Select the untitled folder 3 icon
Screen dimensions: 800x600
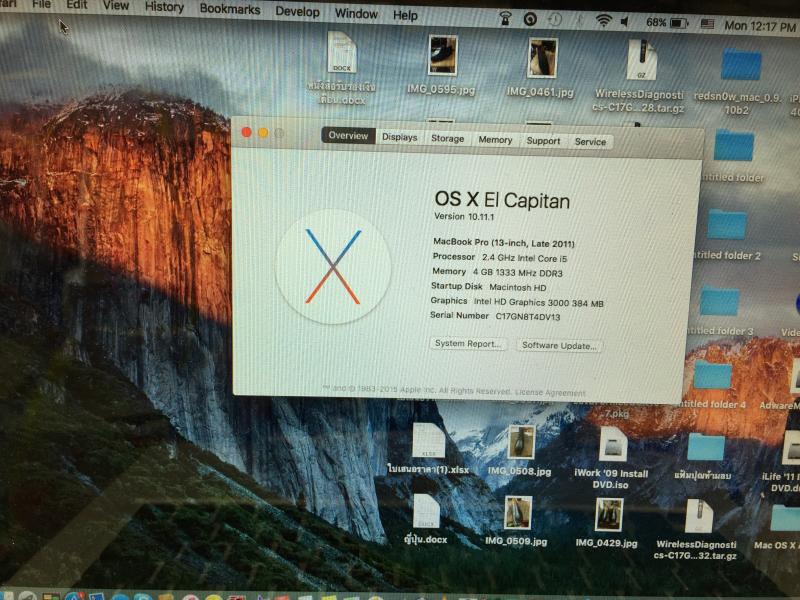[719, 301]
